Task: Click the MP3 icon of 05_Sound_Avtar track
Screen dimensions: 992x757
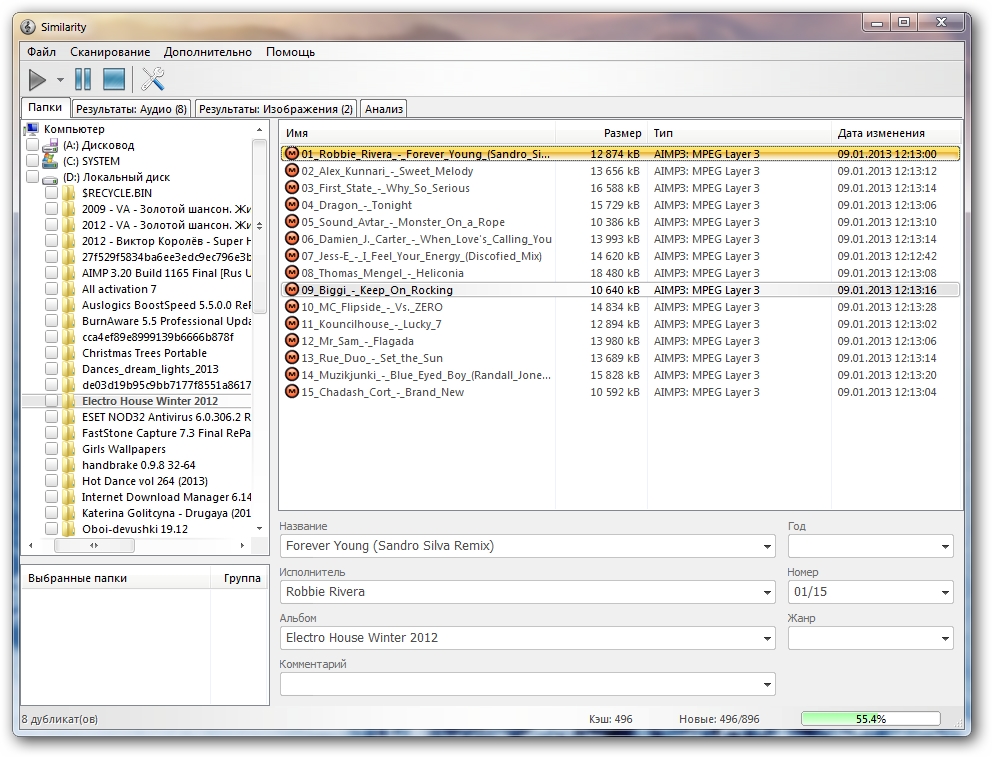Action: [292, 222]
